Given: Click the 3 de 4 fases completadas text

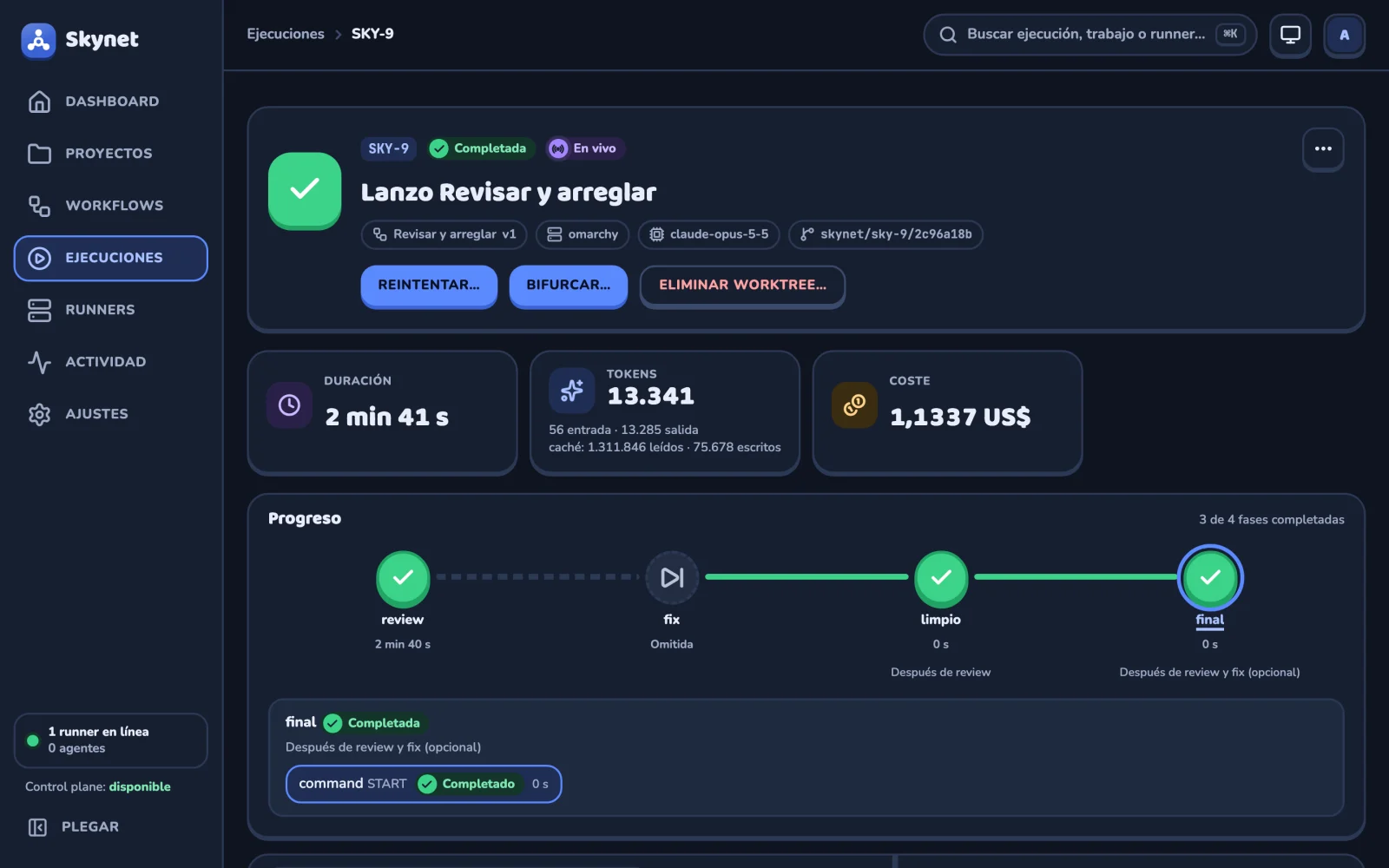Looking at the screenshot, I should pyautogui.click(x=1272, y=520).
